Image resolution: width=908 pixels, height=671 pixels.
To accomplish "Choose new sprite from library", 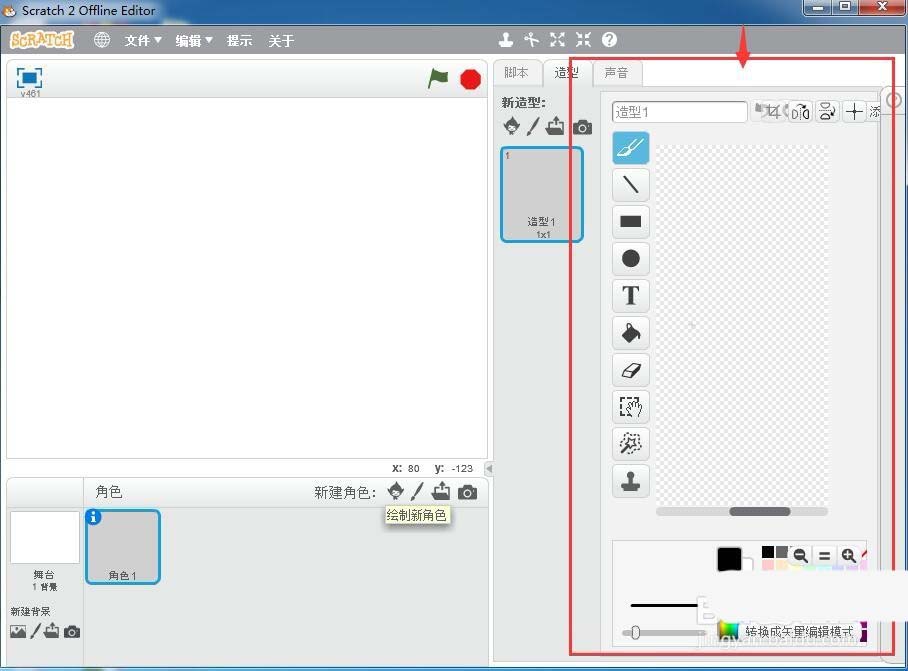I will tap(396, 491).
